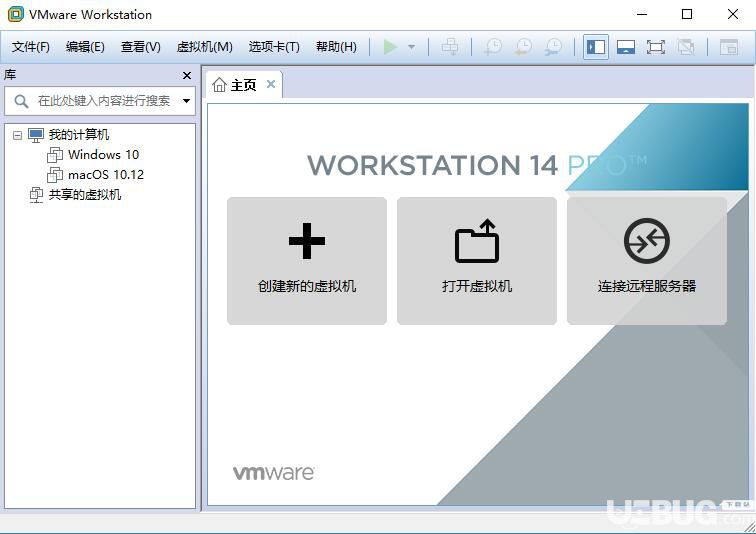Screen dimensions: 756x534
Task: Toggle the thumbnail bar view icon
Action: (626, 47)
